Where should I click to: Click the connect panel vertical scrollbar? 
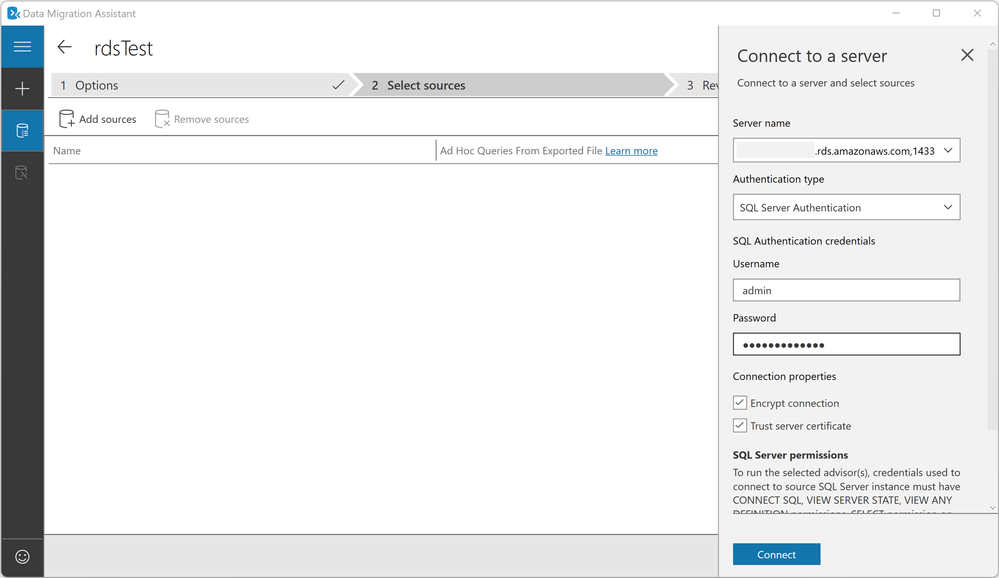992,239
